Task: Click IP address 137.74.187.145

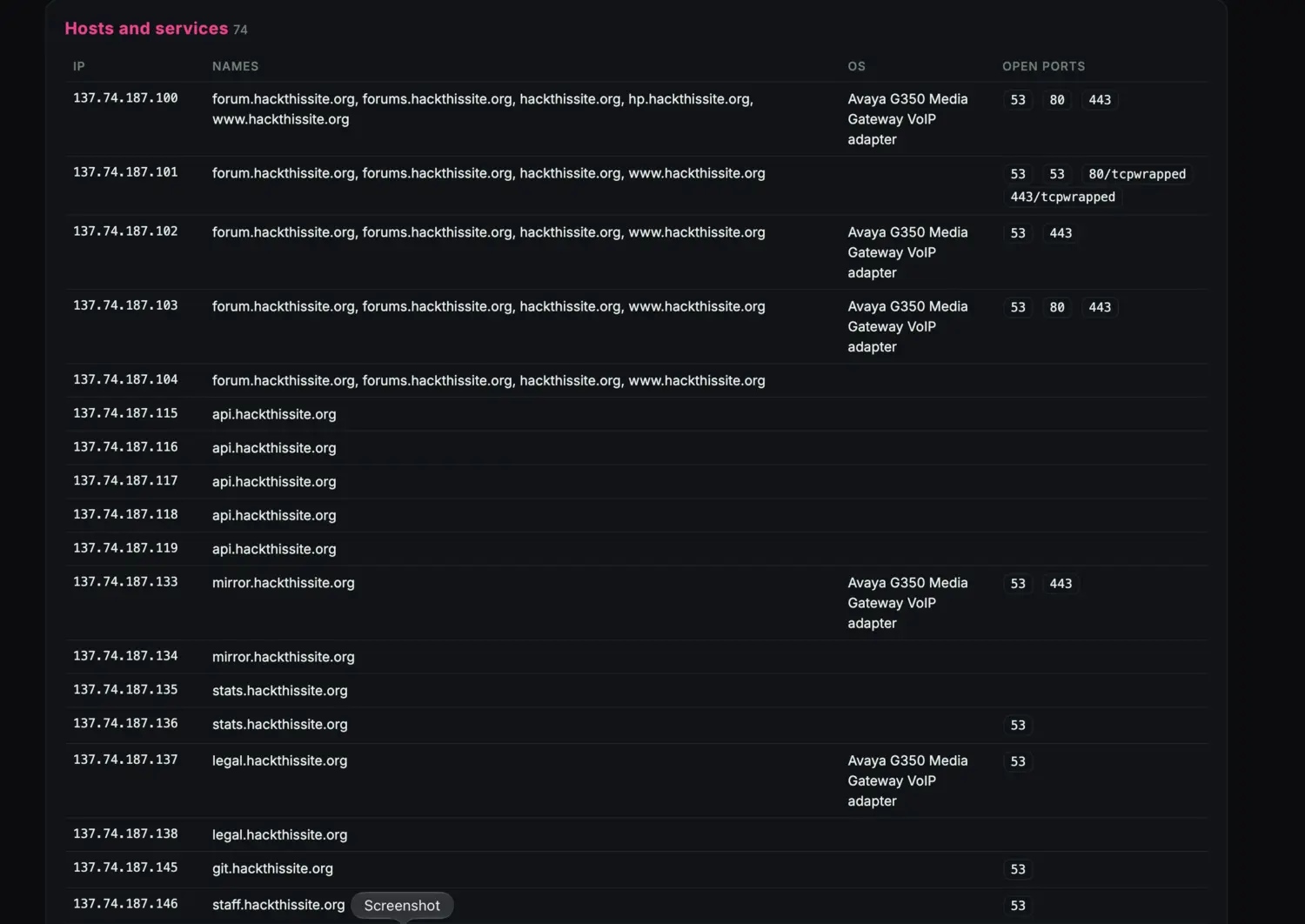Action: coord(125,867)
